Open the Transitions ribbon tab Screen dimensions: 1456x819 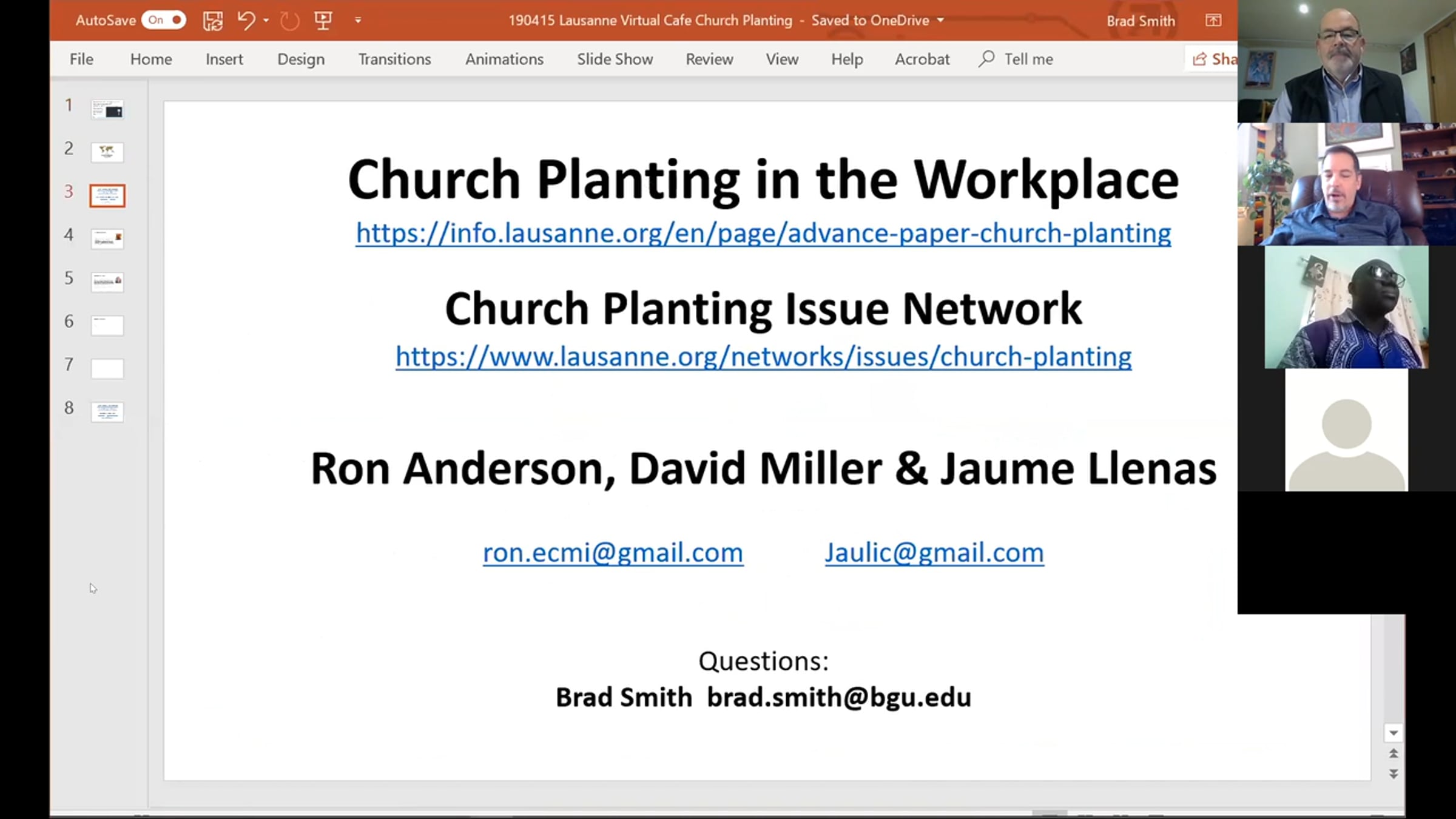[394, 59]
